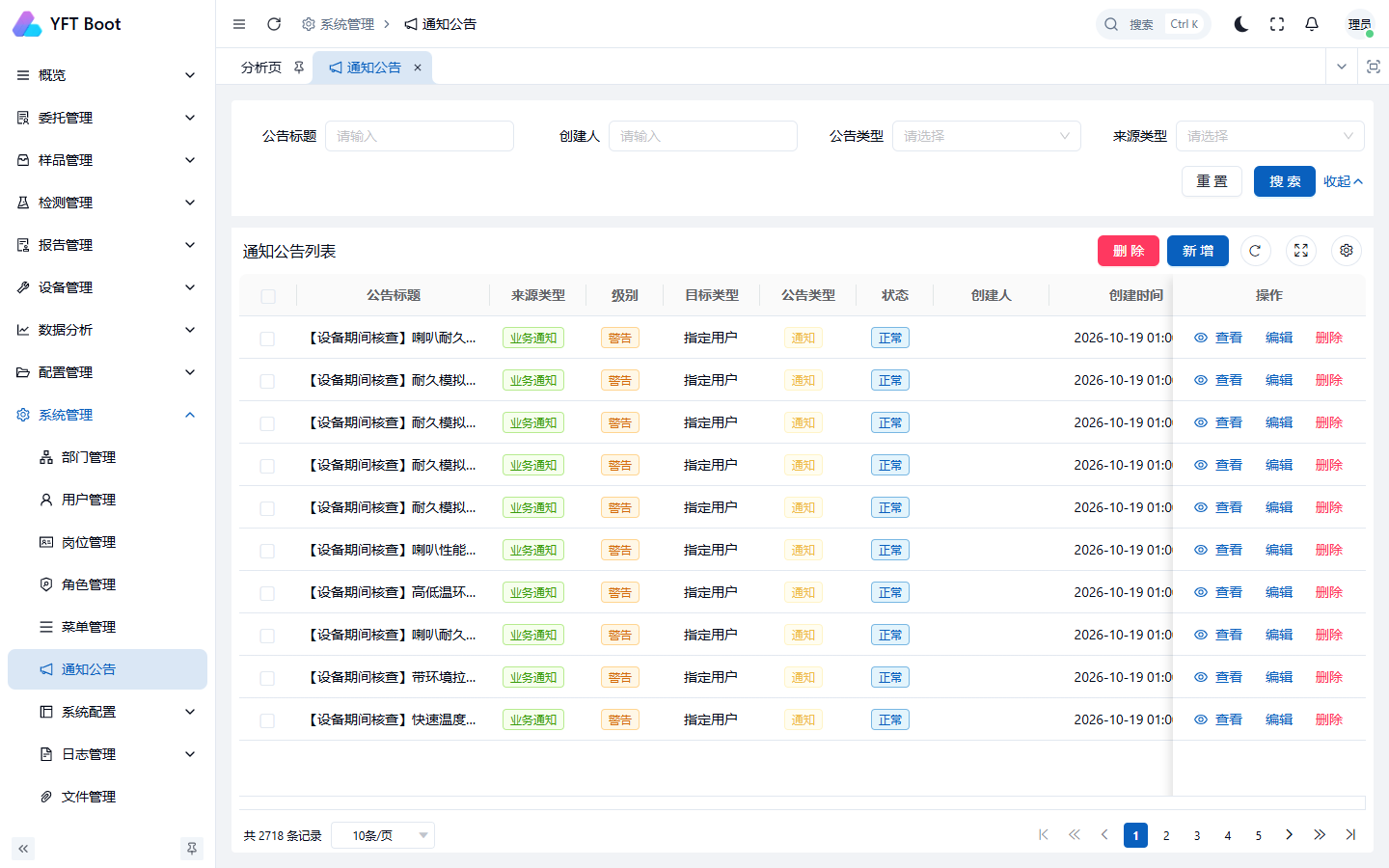1389x868 pixels.
Task: Open the 来源类型 filter dropdown
Action: (1270, 136)
